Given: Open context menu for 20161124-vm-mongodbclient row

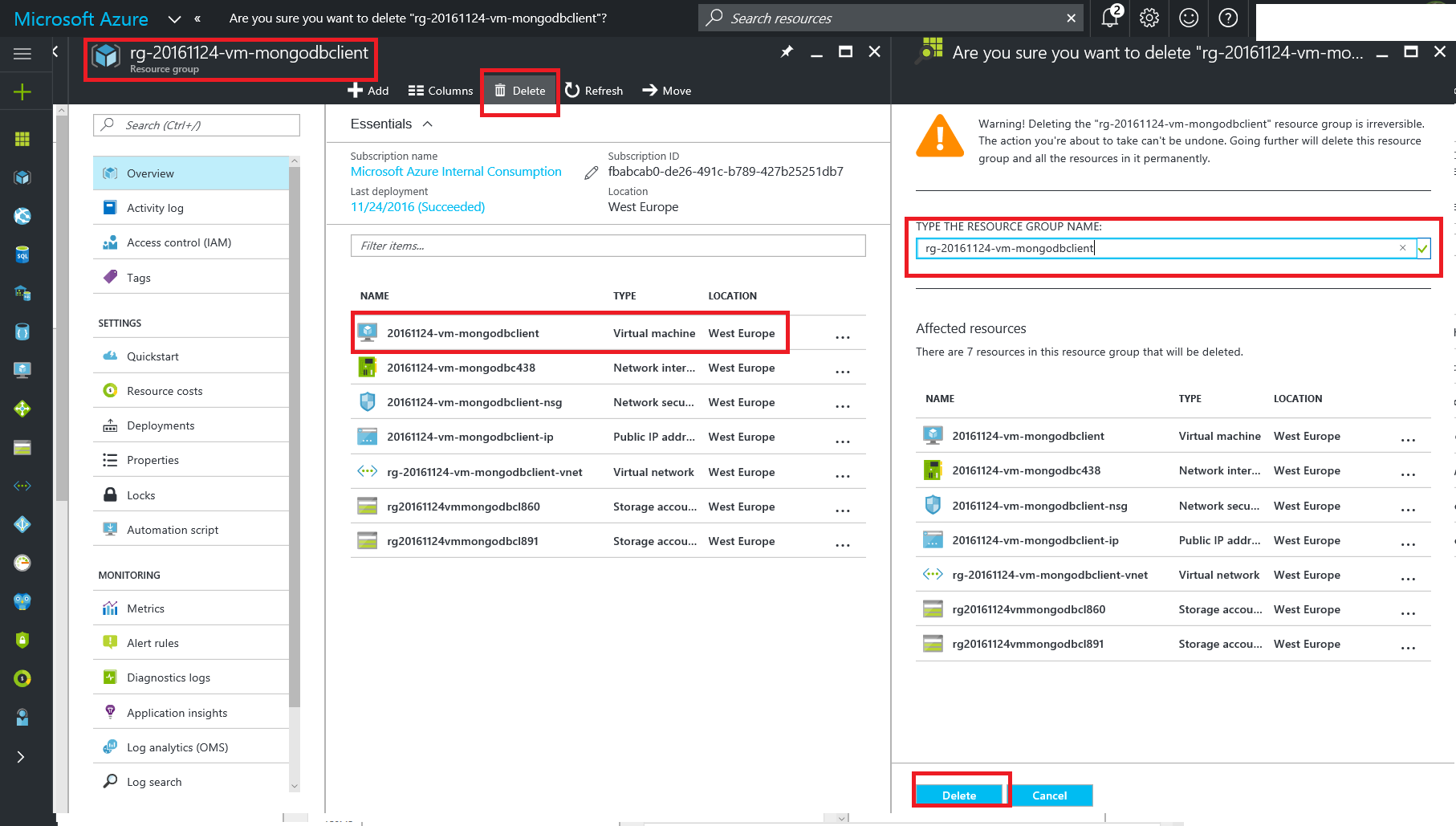Looking at the screenshot, I should (842, 337).
